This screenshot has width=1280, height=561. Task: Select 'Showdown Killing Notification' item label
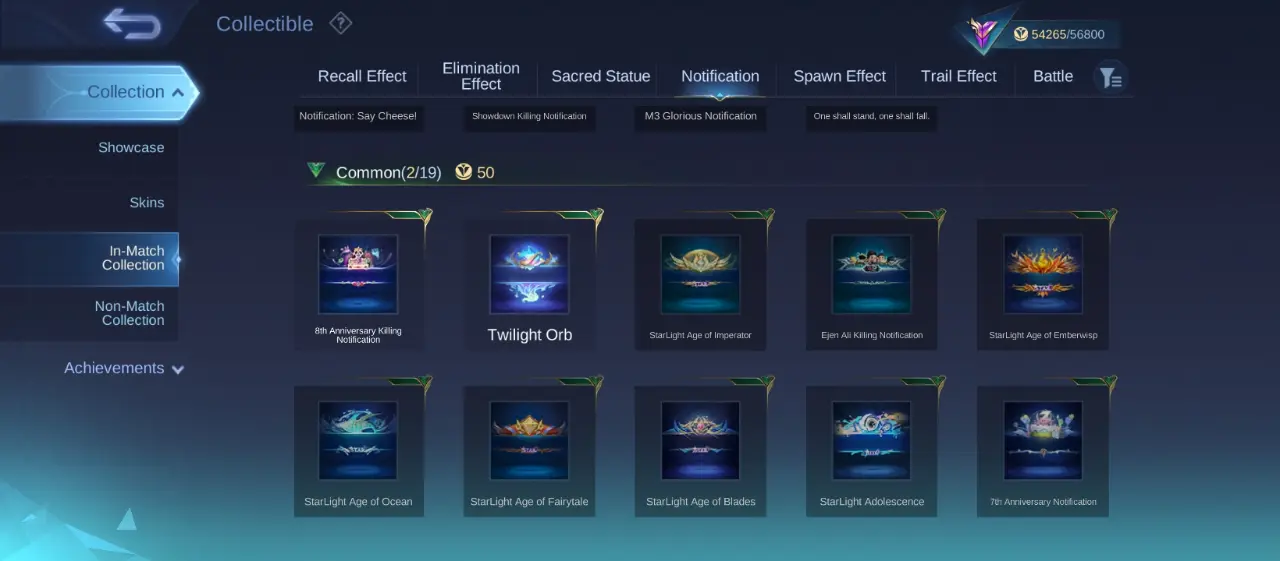(529, 117)
